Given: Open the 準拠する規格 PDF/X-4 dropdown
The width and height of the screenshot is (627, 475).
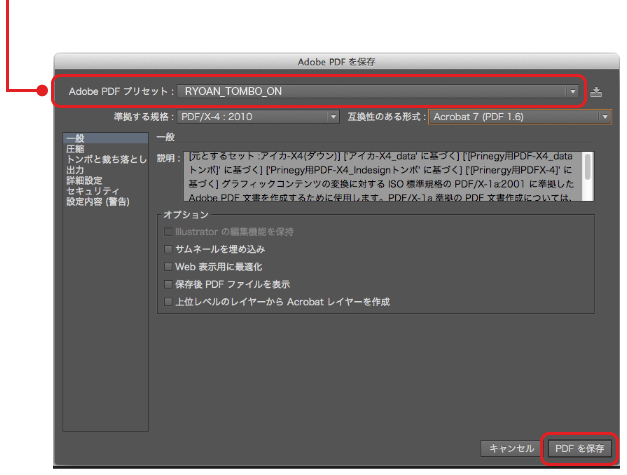Looking at the screenshot, I should point(258,117).
